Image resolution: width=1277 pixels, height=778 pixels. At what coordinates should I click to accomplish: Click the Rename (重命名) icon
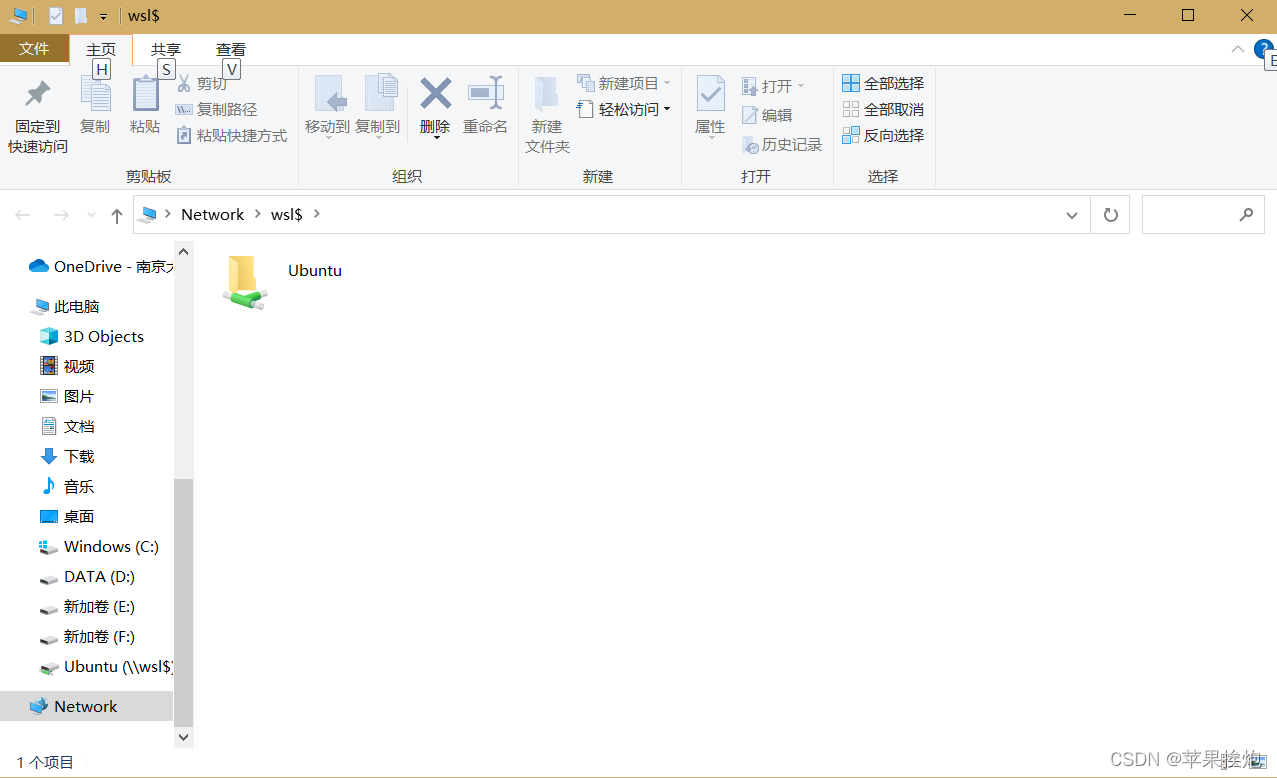tap(485, 94)
